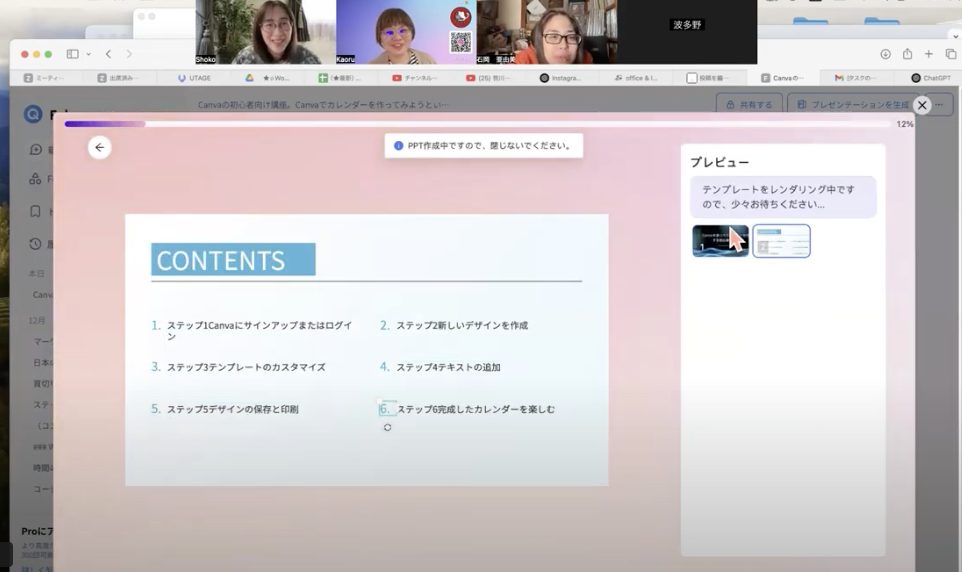
Task: Click the history clock icon in sidebar
Action: [x=36, y=243]
